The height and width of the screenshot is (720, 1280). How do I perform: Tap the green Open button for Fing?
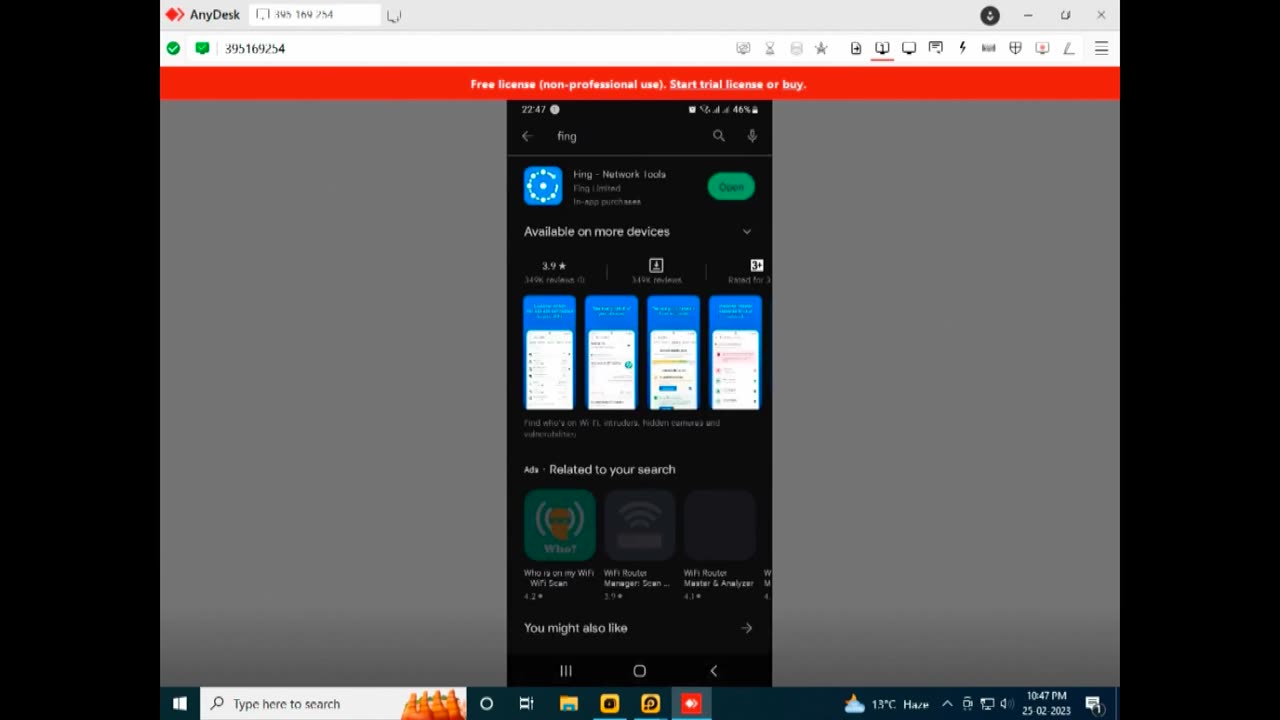point(731,186)
